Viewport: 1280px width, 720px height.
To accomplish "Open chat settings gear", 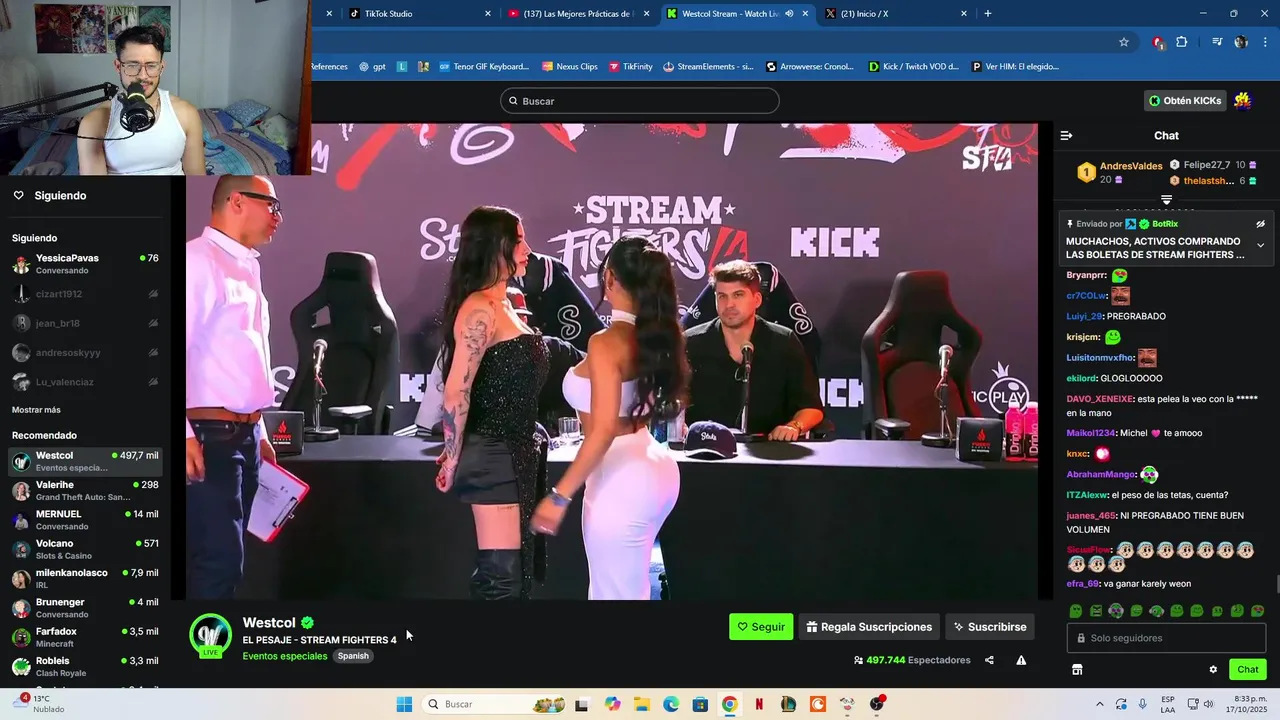I will coord(1213,669).
